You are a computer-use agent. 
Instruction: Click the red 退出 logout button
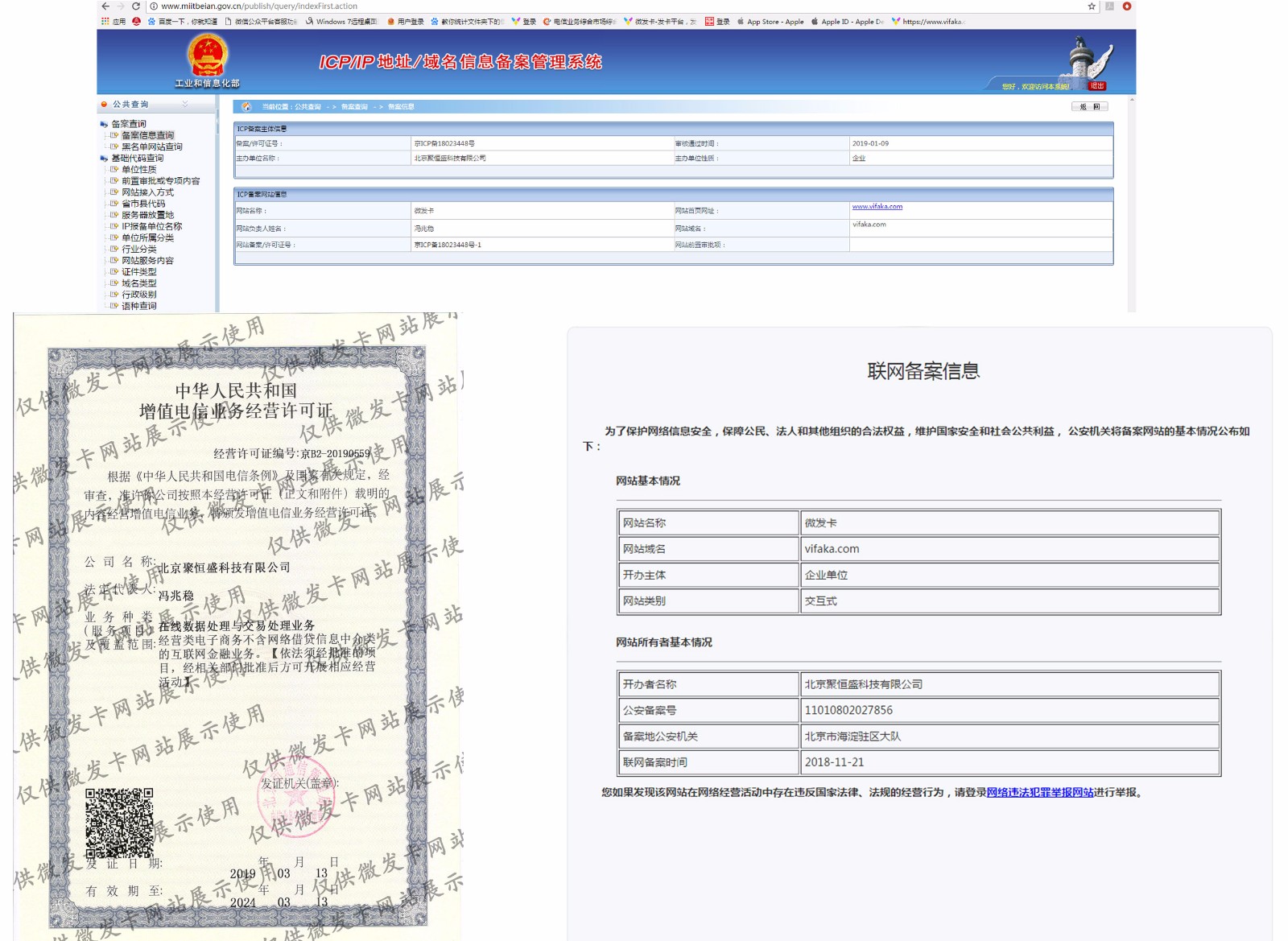pos(1096,86)
